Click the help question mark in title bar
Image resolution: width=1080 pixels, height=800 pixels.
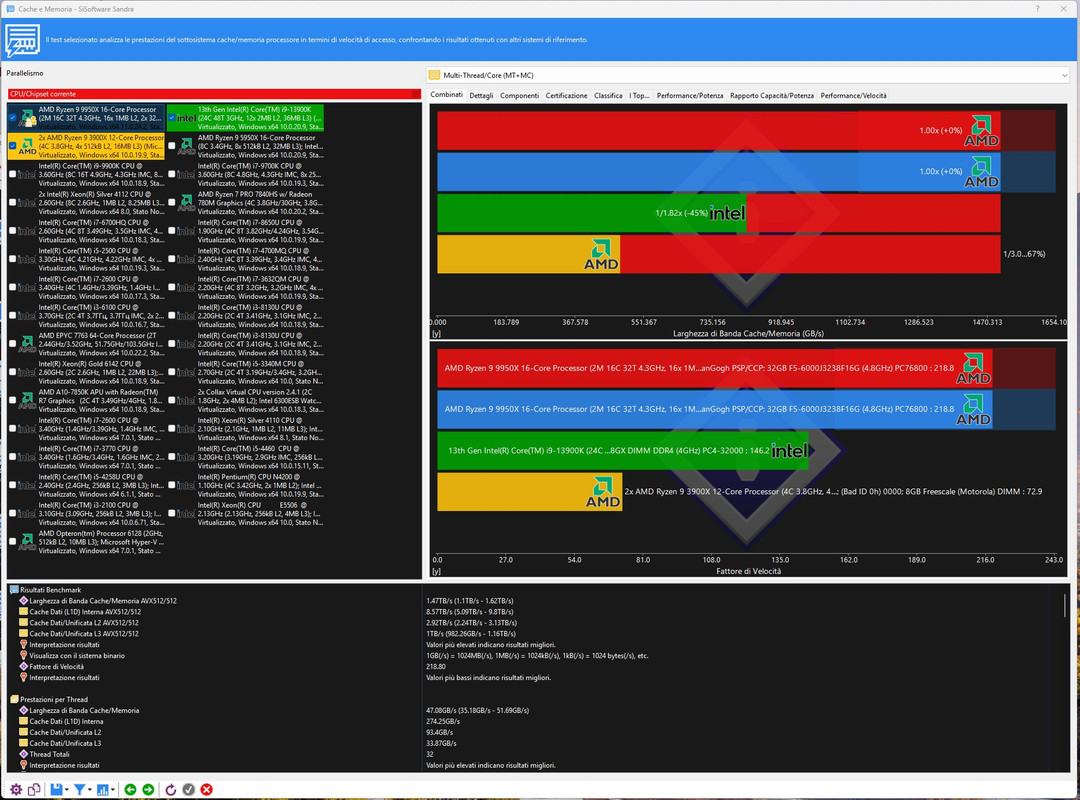click(x=1037, y=9)
